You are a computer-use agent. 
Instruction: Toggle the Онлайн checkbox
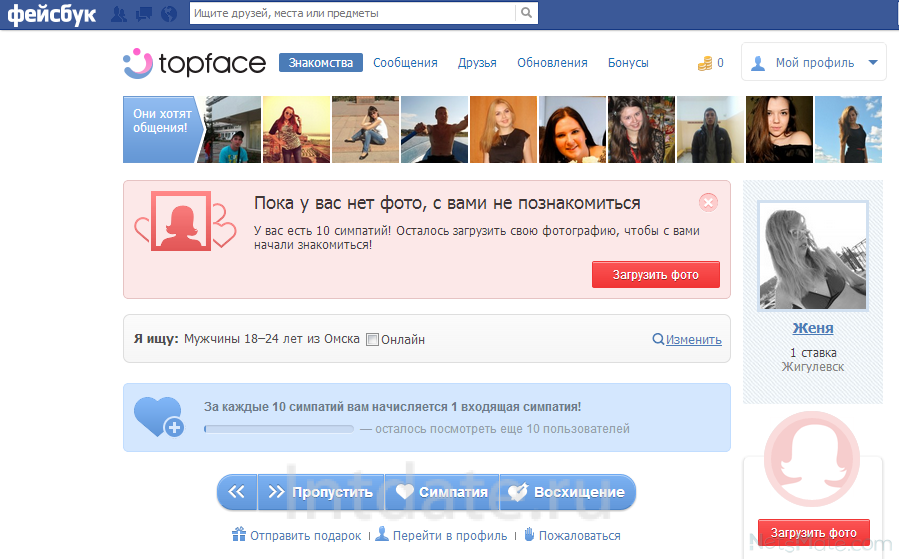[x=372, y=339]
